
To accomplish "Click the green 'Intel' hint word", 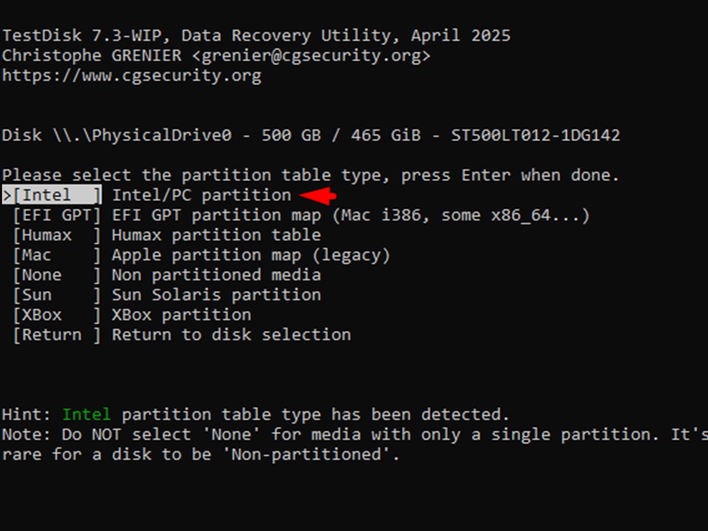I will [87, 414].
